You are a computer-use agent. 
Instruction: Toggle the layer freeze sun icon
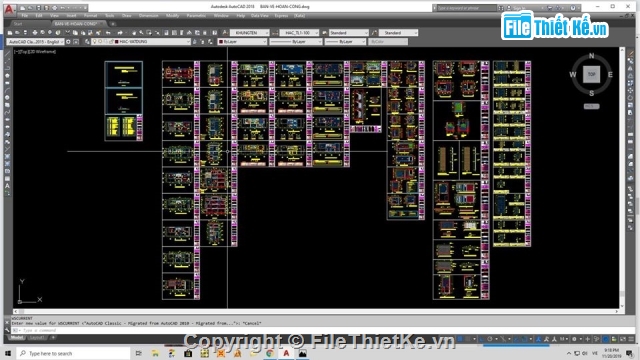(100, 42)
